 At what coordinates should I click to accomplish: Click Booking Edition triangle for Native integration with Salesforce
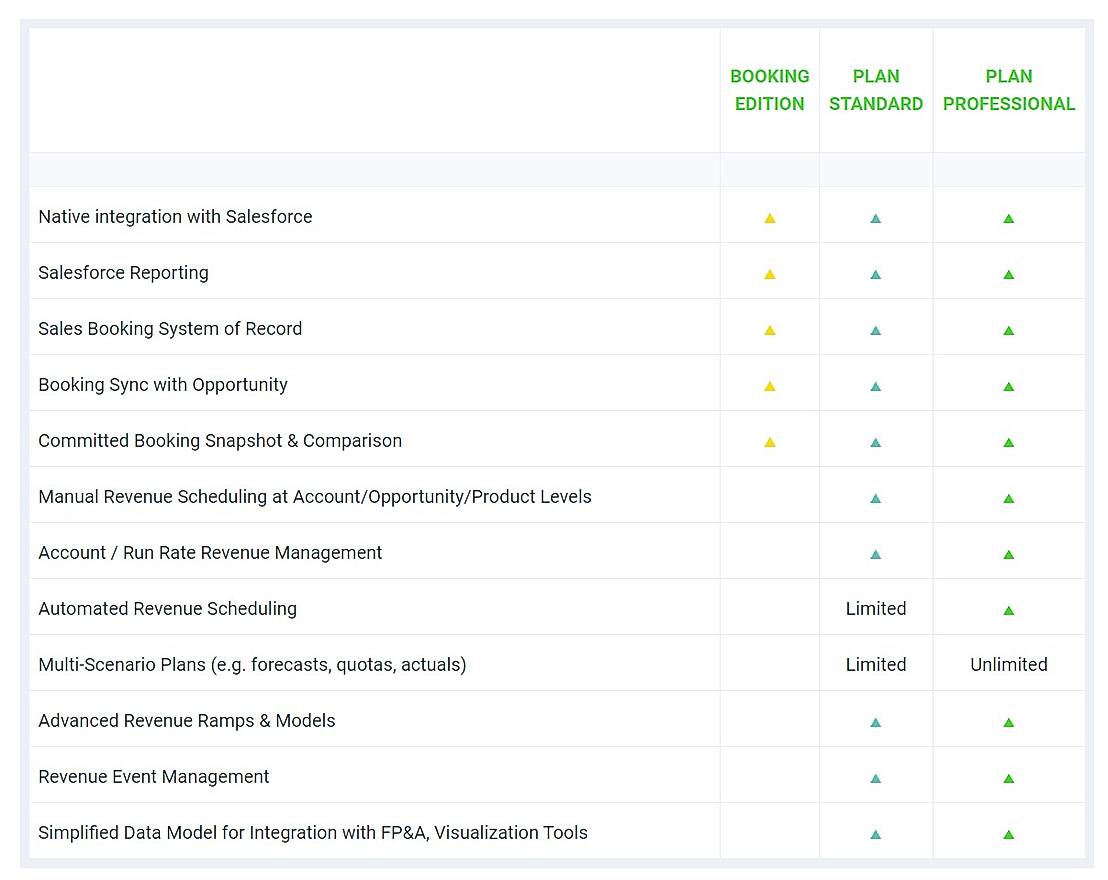point(769,218)
